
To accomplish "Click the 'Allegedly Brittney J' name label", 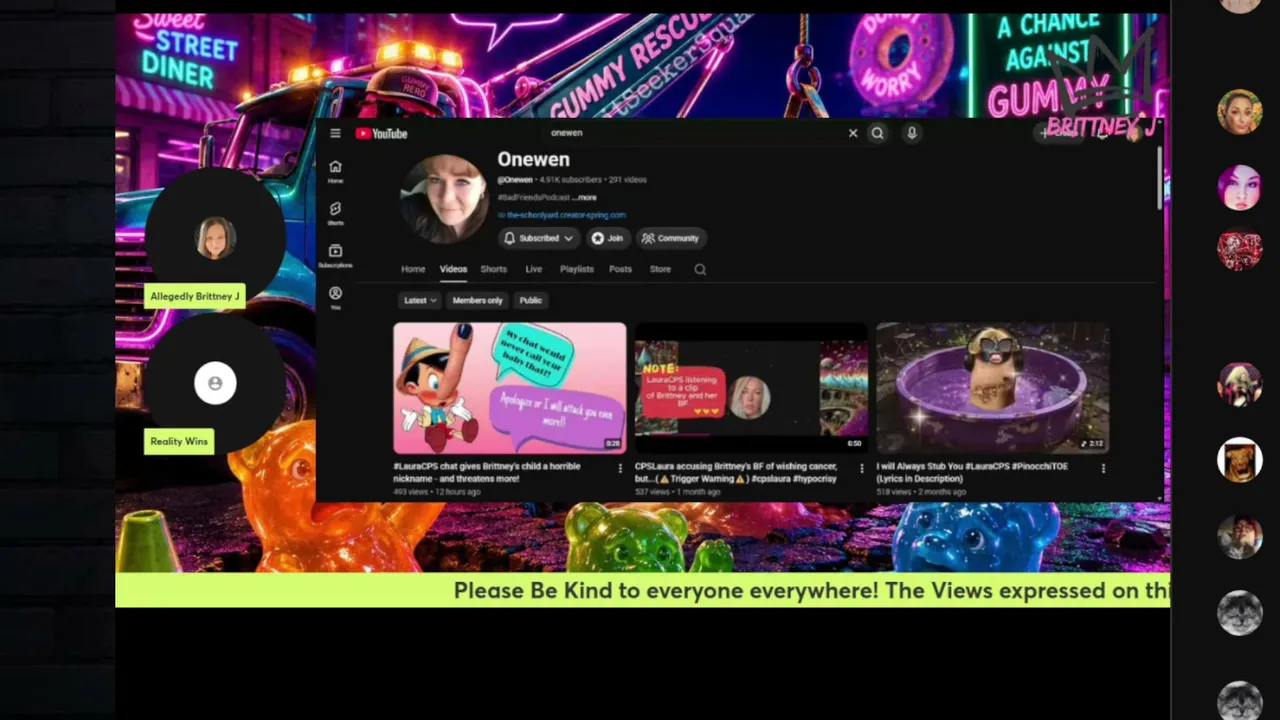I will [195, 296].
